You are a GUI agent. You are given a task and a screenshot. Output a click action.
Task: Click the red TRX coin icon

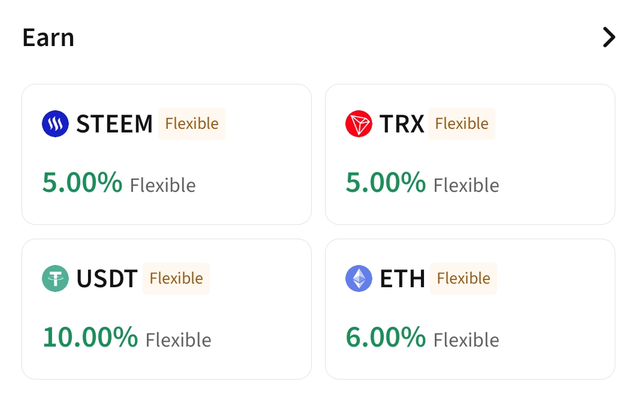click(358, 124)
